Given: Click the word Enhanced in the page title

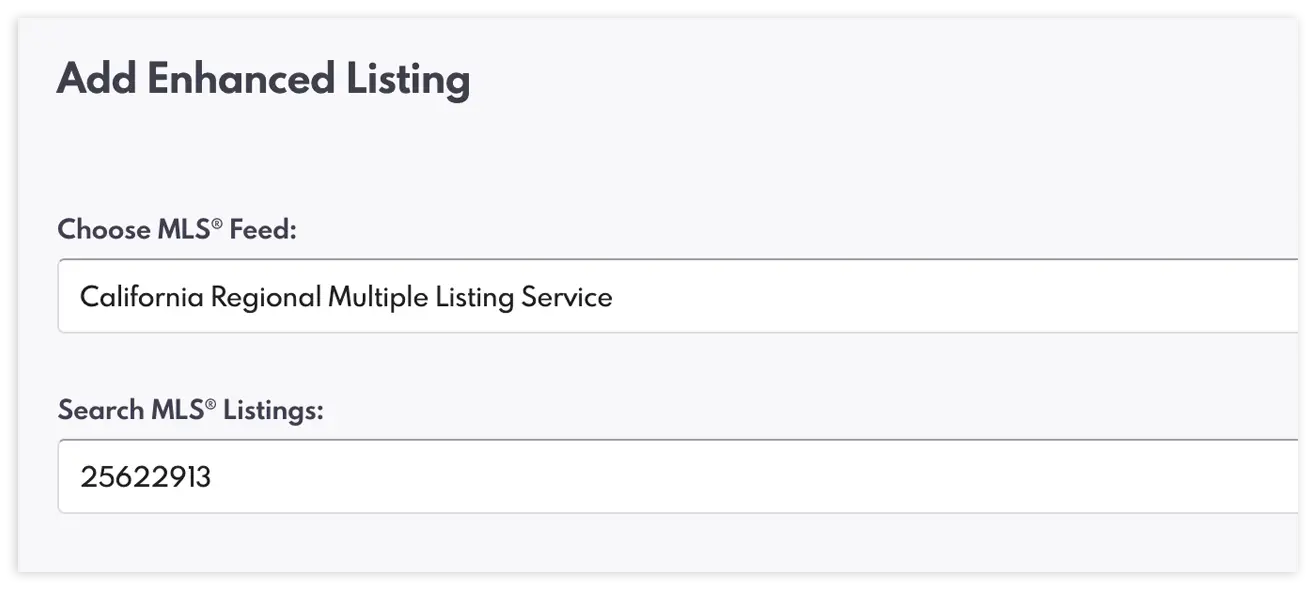Looking at the screenshot, I should (240, 80).
